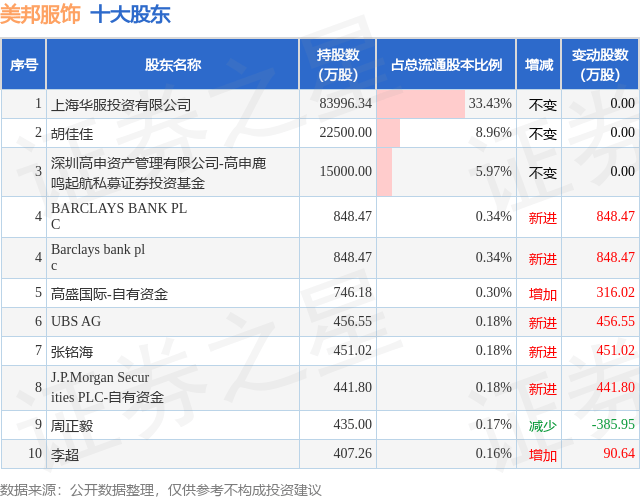Click the green 减少 label
640x499 pixels.
tap(542, 425)
